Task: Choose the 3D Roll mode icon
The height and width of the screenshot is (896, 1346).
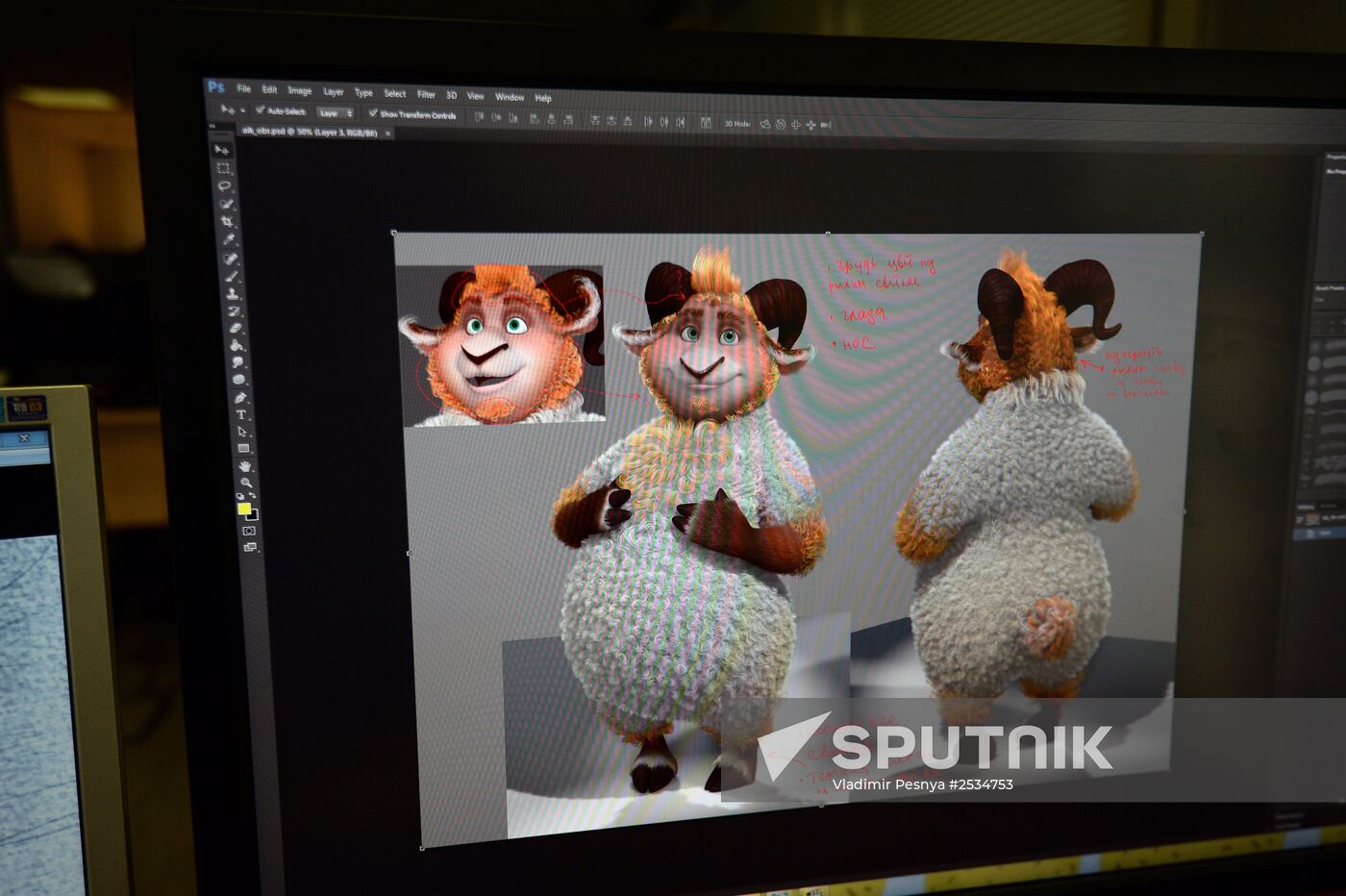Action: [x=781, y=124]
